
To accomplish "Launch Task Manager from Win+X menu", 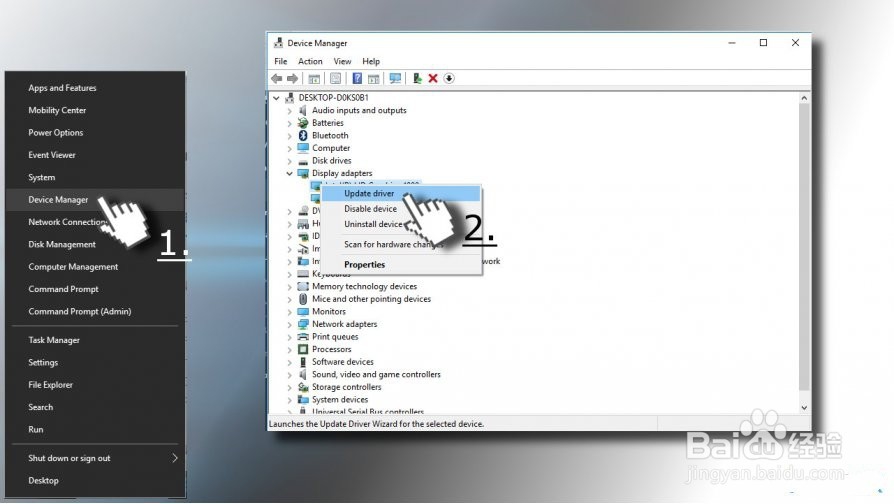I will pyautogui.click(x=95, y=340).
